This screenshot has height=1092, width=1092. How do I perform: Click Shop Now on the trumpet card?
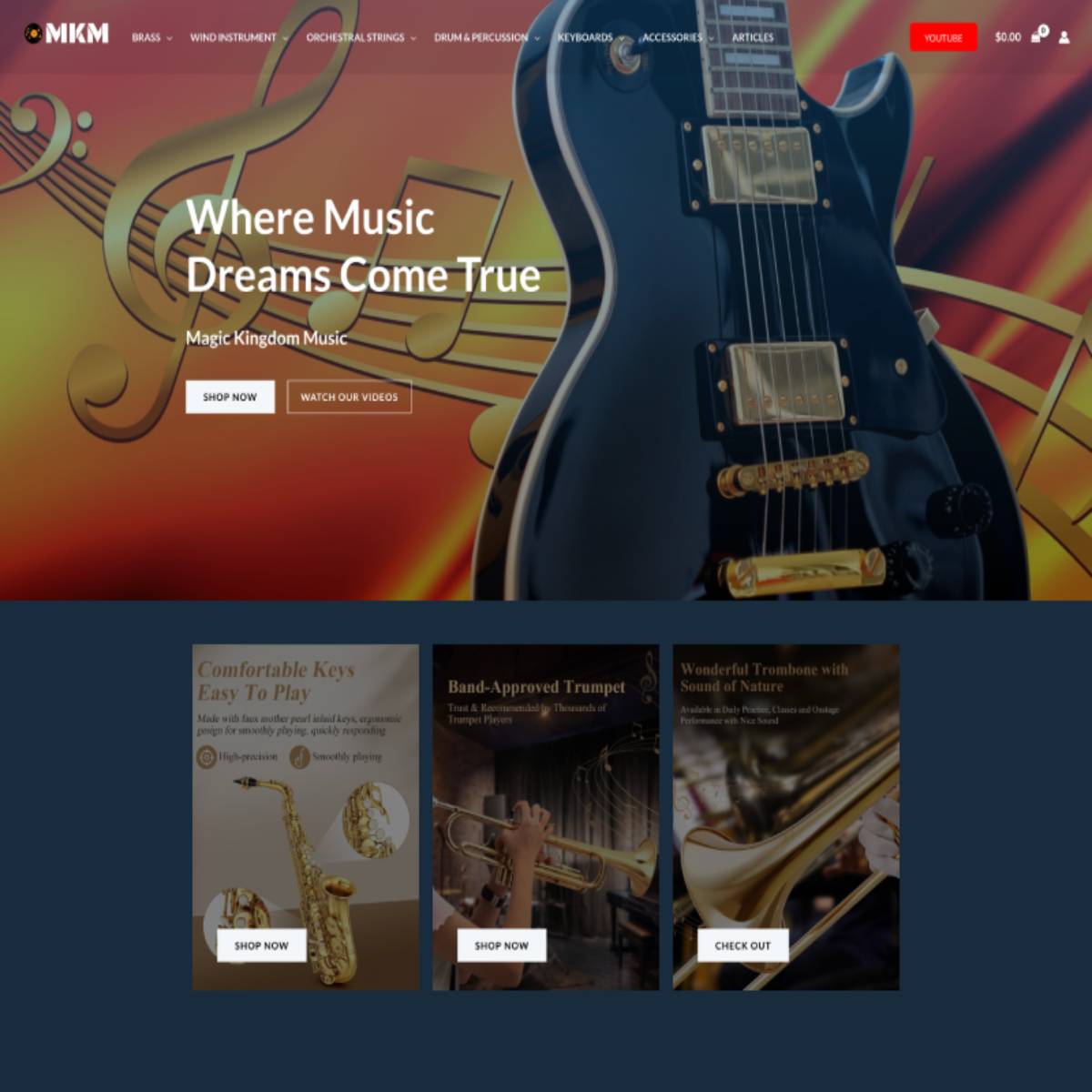[501, 945]
